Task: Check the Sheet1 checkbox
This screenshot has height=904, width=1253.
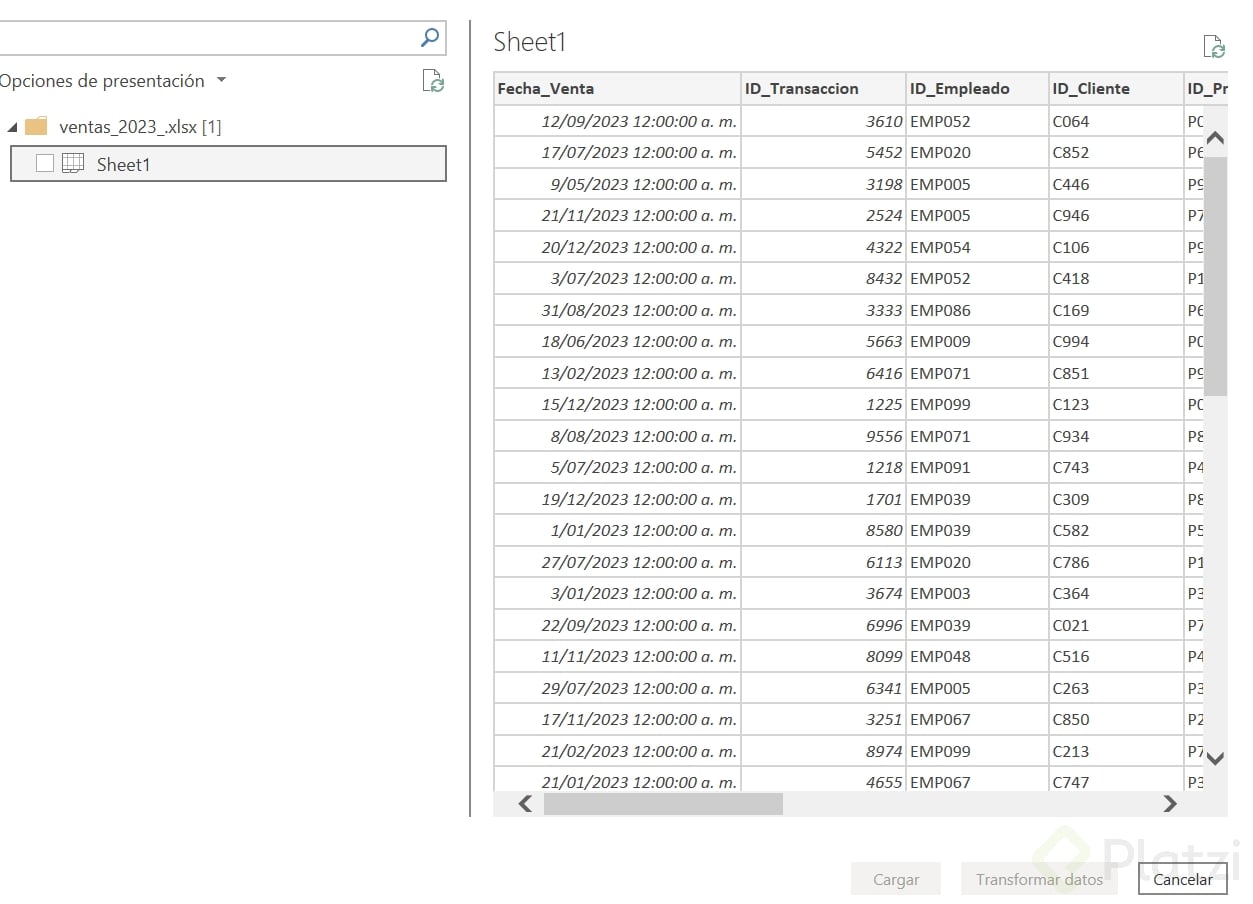Action: 44,164
